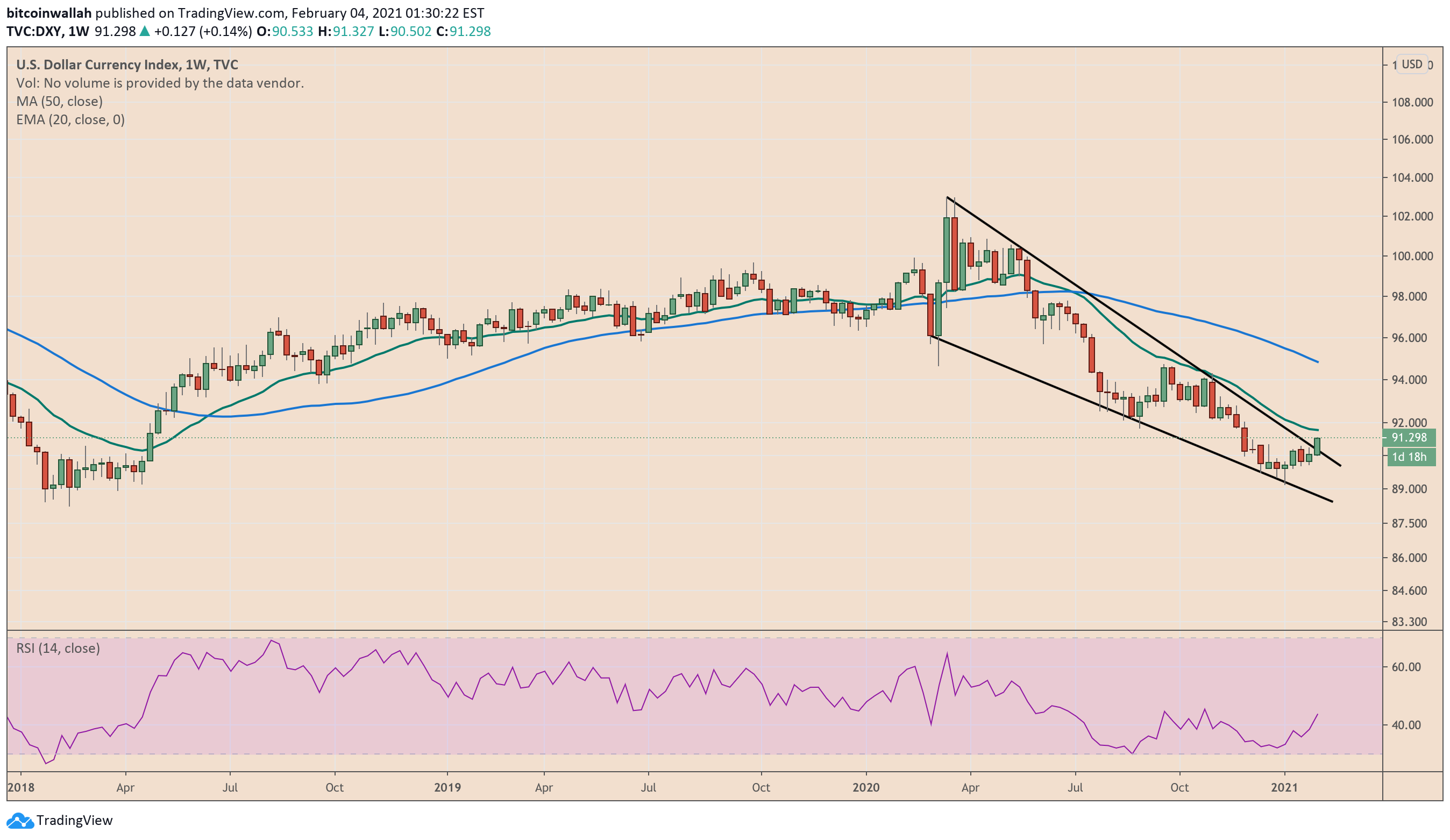The image size is (1450, 840).
Task: Click the 2019 time axis label
Action: [447, 788]
